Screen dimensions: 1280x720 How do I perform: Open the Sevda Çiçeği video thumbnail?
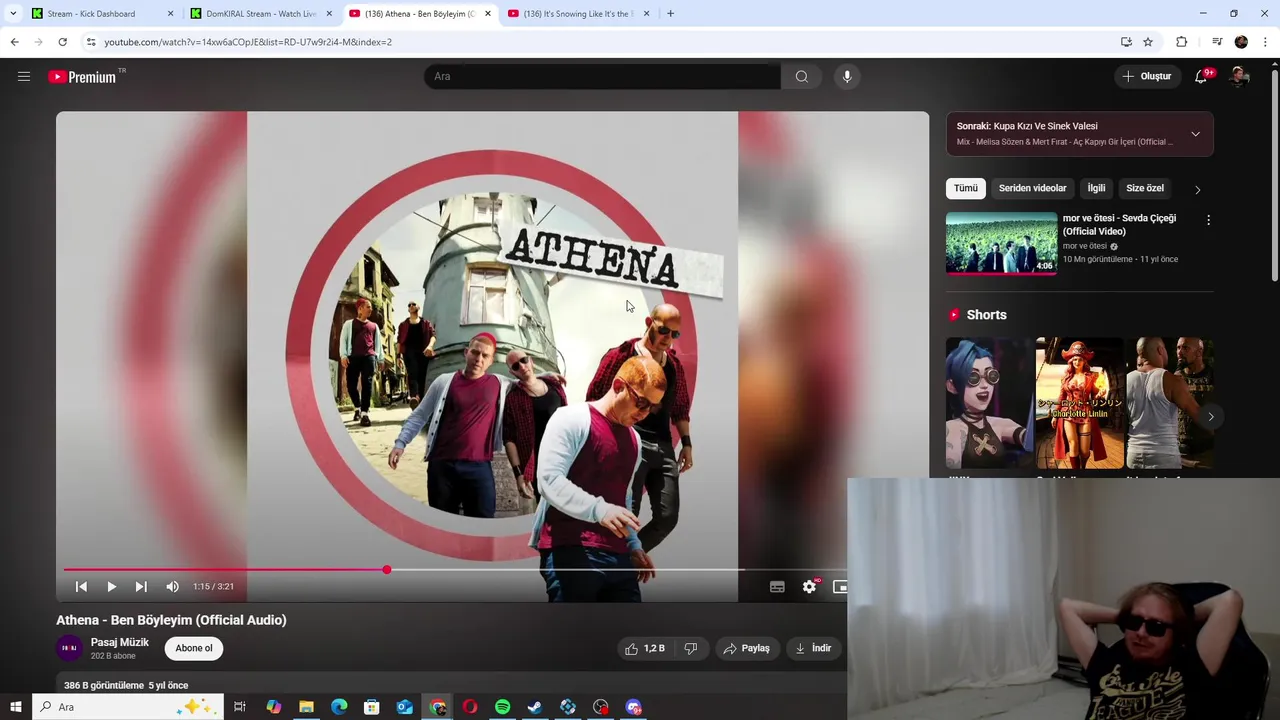[x=1001, y=243]
